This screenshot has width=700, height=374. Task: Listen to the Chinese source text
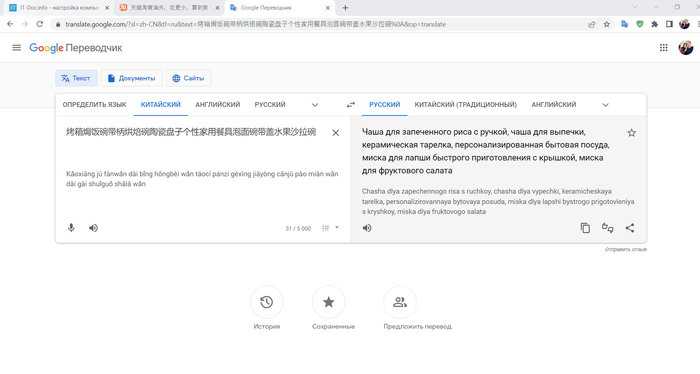pyautogui.click(x=93, y=228)
